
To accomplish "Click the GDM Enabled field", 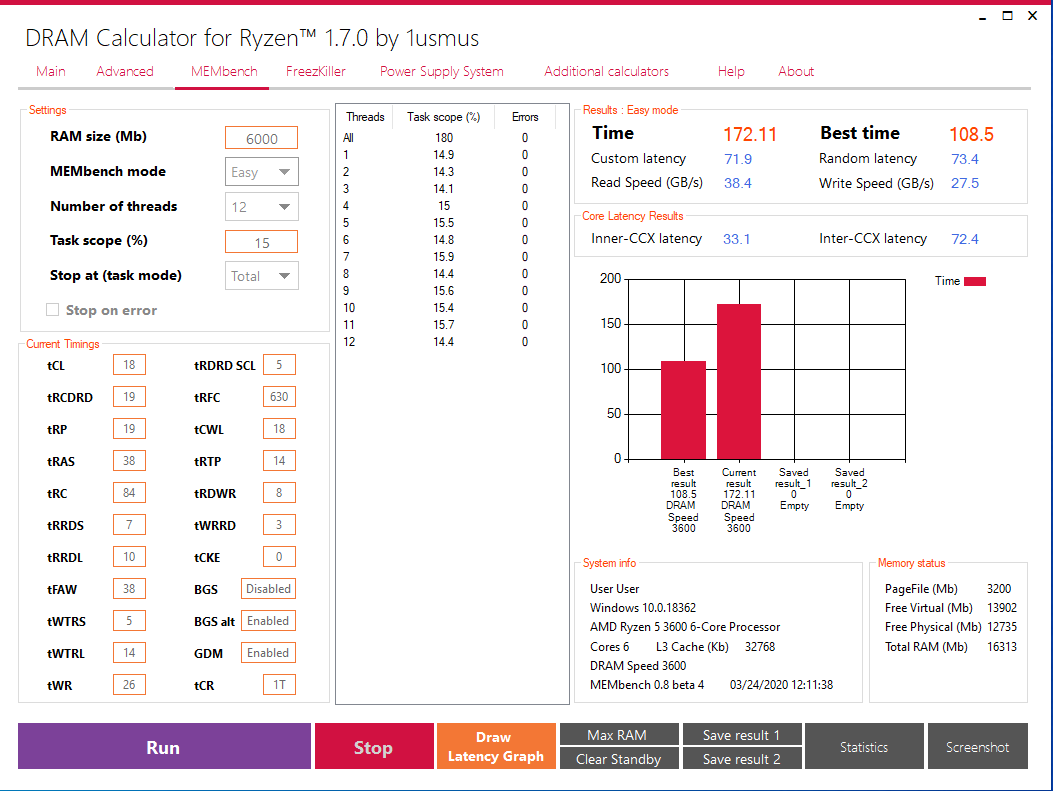I will (269, 653).
